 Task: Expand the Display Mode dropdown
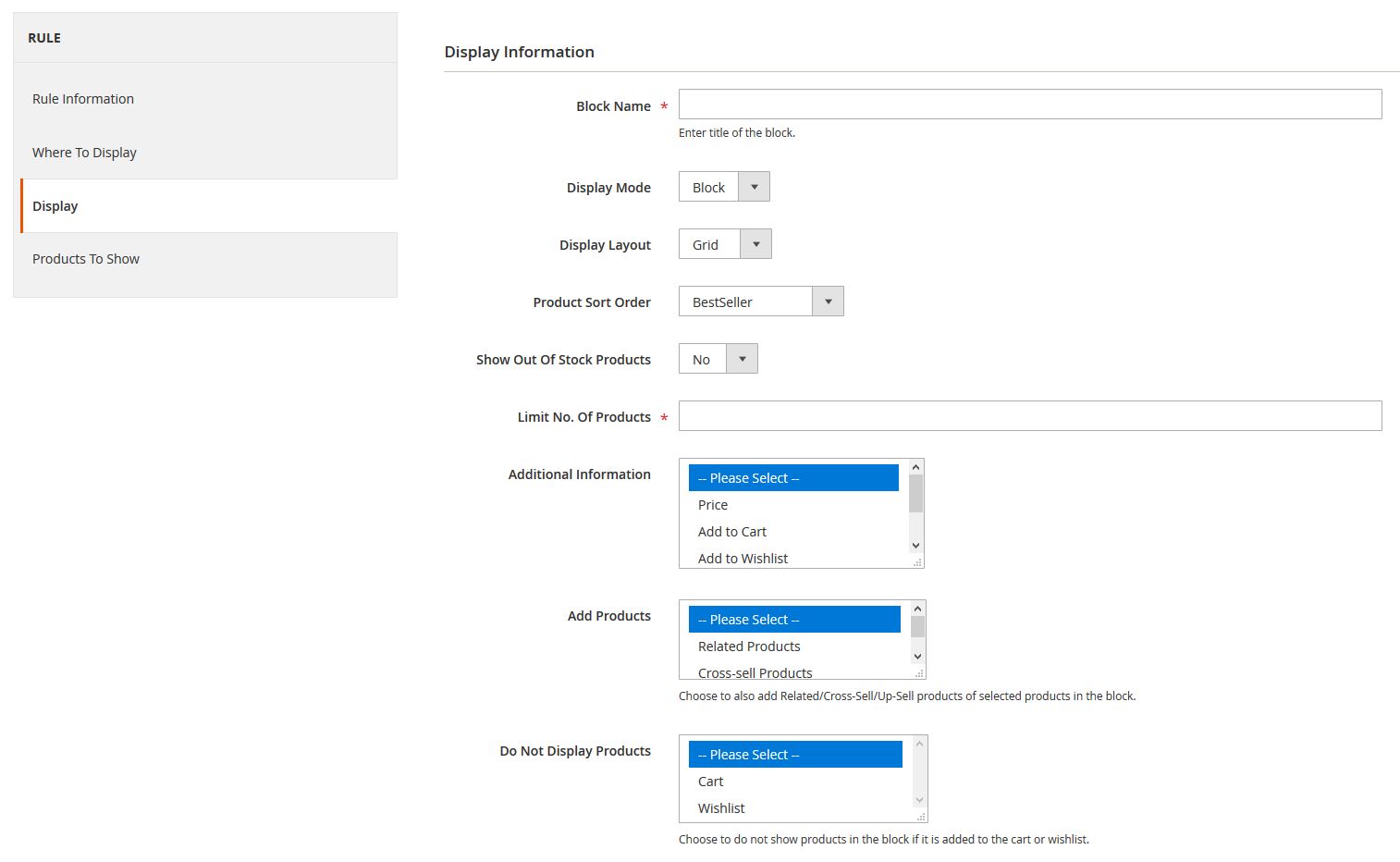coord(724,187)
